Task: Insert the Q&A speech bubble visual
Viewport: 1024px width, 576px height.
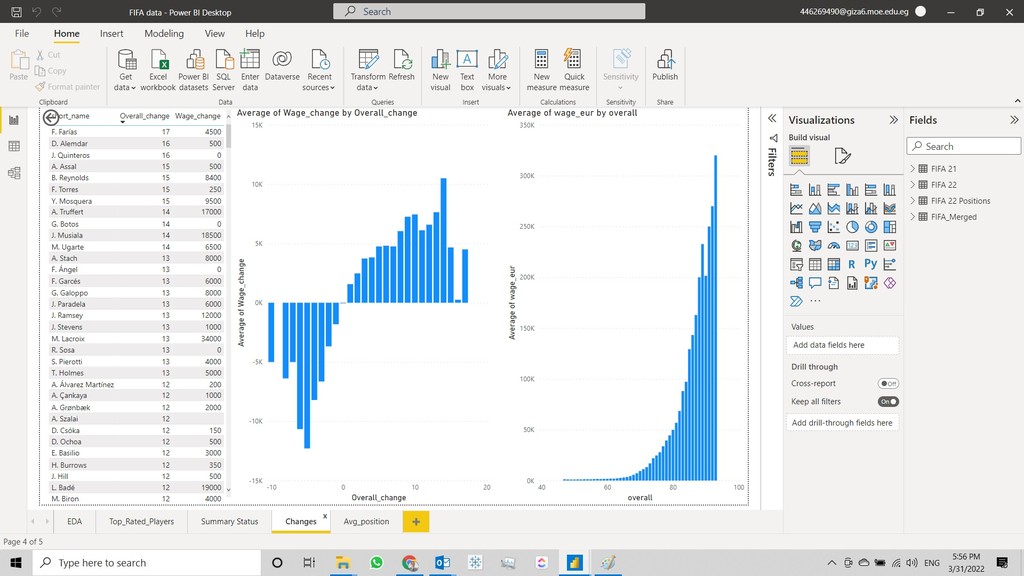Action: pos(815,283)
